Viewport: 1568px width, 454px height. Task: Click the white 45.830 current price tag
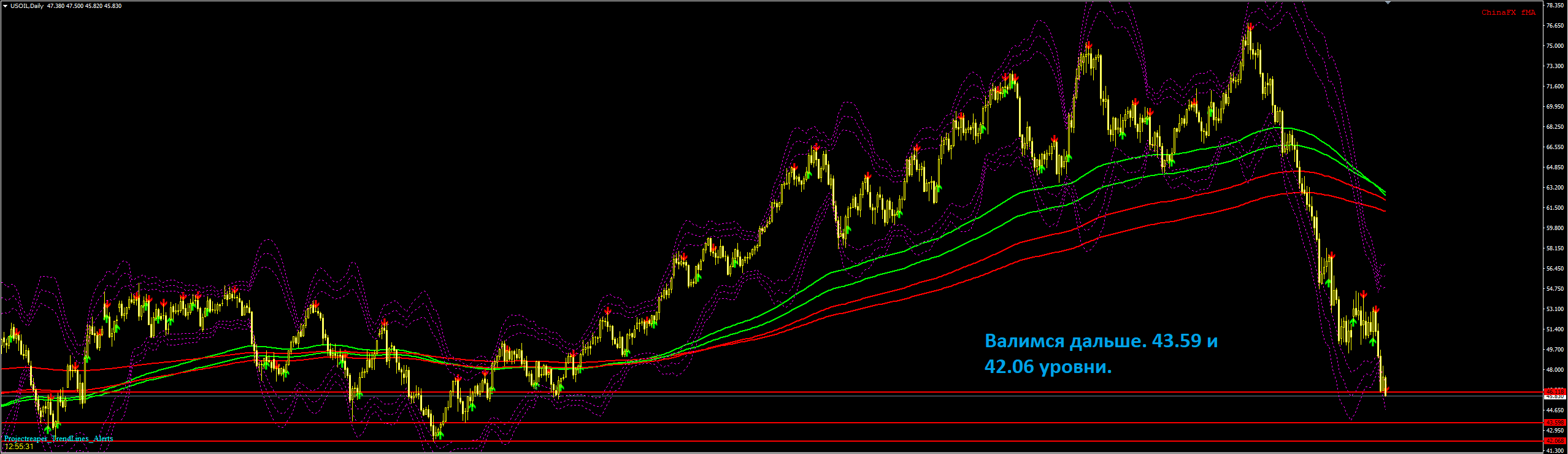(1555, 396)
